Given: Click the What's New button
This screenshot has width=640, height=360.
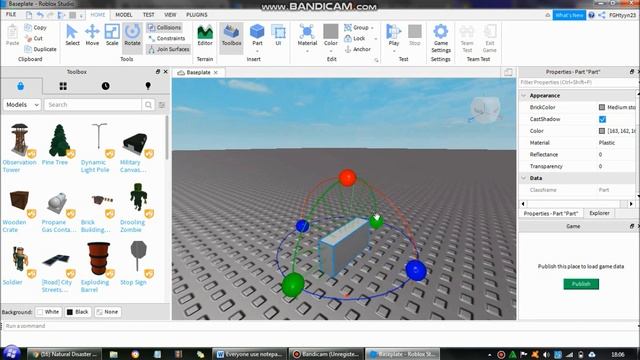Looking at the screenshot, I should point(569,15).
